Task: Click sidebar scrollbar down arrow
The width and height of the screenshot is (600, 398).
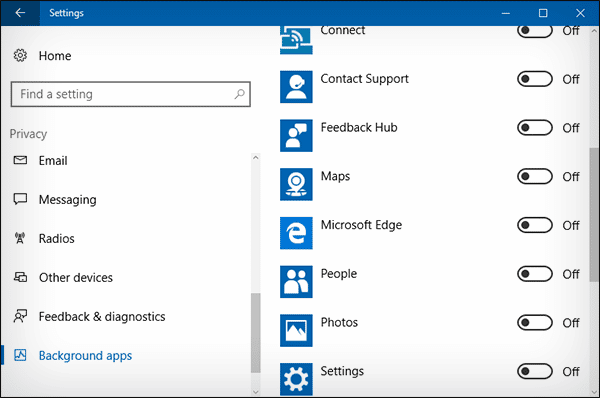Action: pyautogui.click(x=256, y=391)
